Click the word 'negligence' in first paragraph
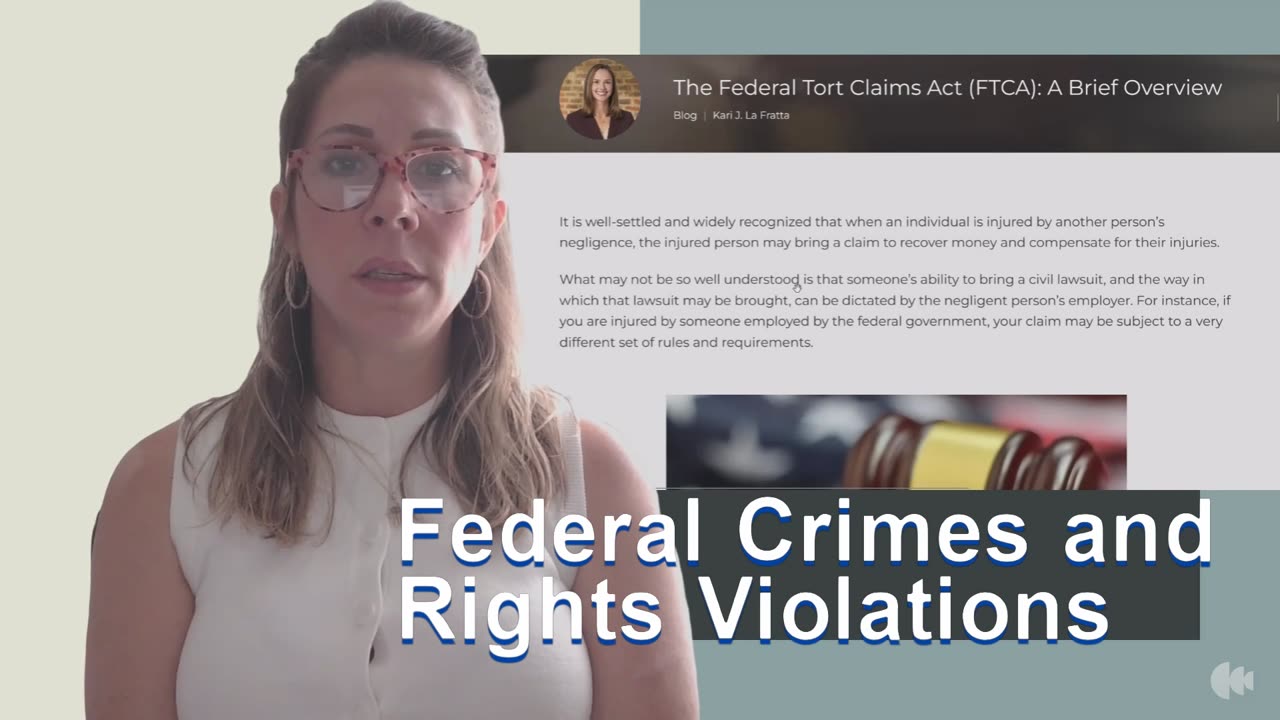The height and width of the screenshot is (720, 1280). pos(598,243)
